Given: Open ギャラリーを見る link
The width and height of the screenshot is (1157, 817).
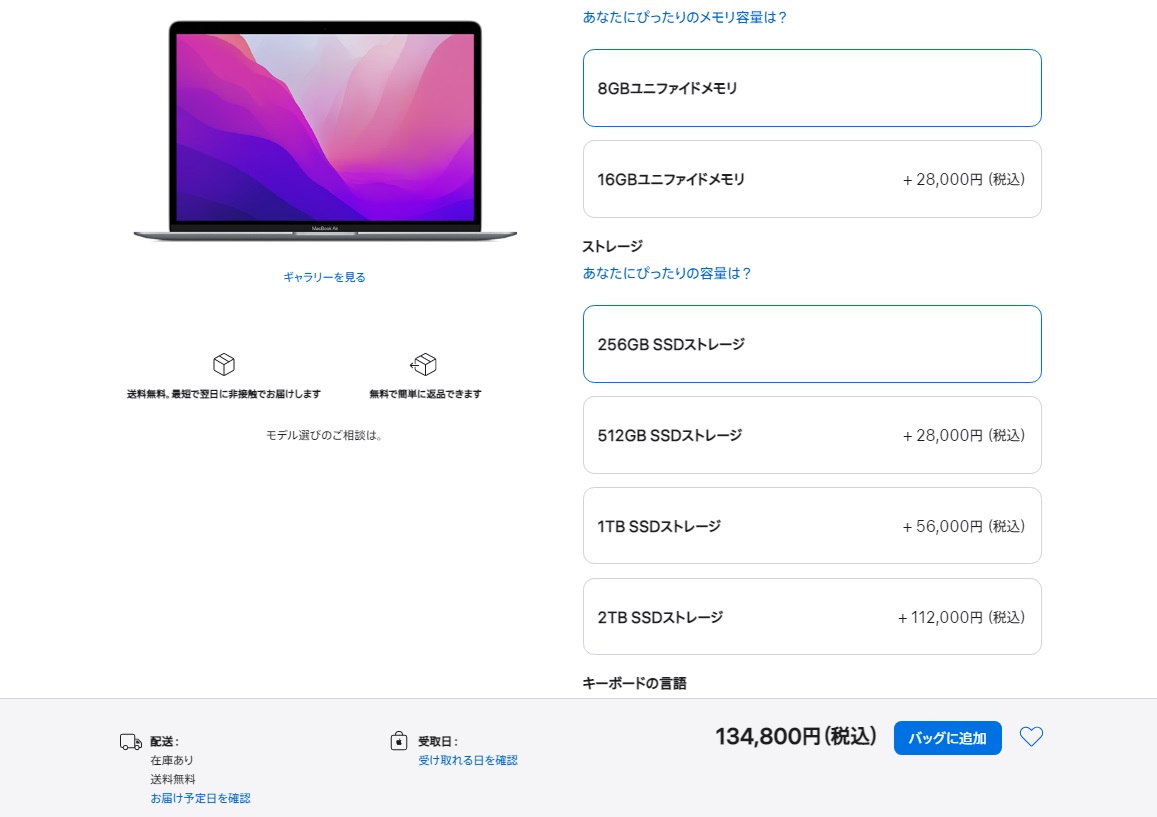Looking at the screenshot, I should pos(324,277).
